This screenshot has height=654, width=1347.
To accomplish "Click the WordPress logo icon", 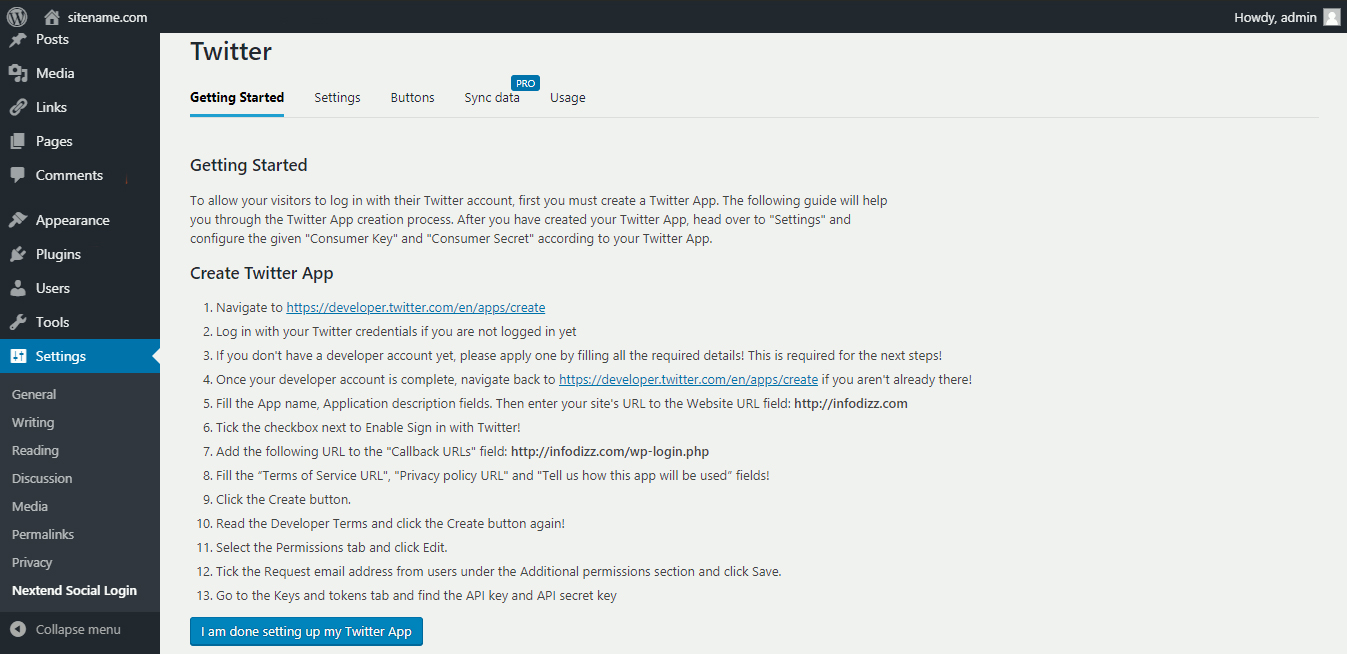I will click(16, 16).
